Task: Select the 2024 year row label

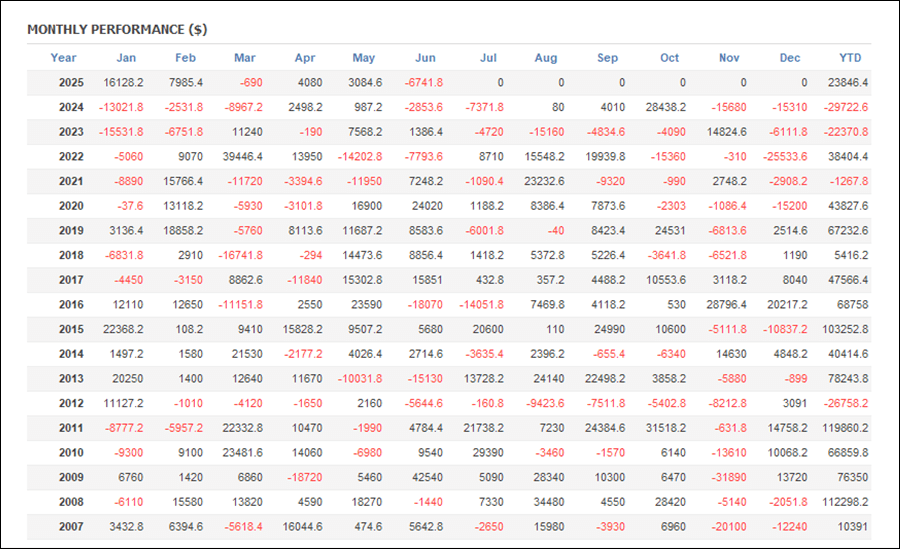Action: pos(71,107)
